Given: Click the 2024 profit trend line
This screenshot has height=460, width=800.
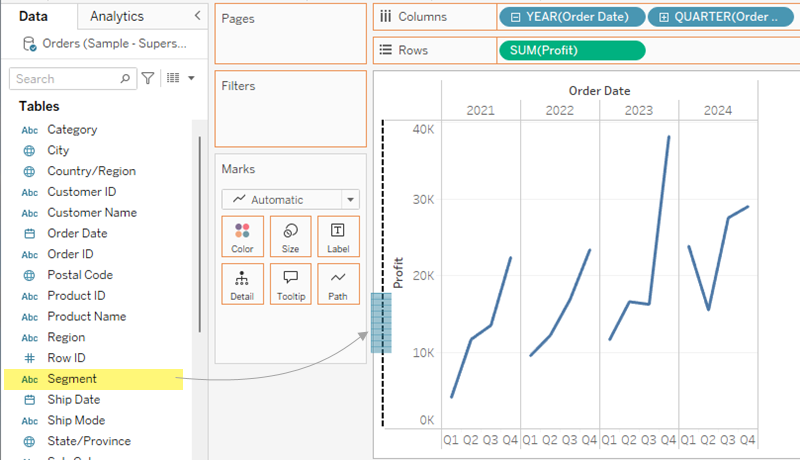Looking at the screenshot, I should [x=718, y=263].
